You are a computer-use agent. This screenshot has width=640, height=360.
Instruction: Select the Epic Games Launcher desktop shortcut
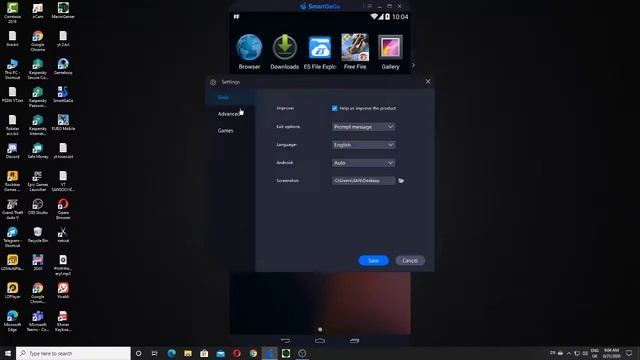[x=38, y=181]
